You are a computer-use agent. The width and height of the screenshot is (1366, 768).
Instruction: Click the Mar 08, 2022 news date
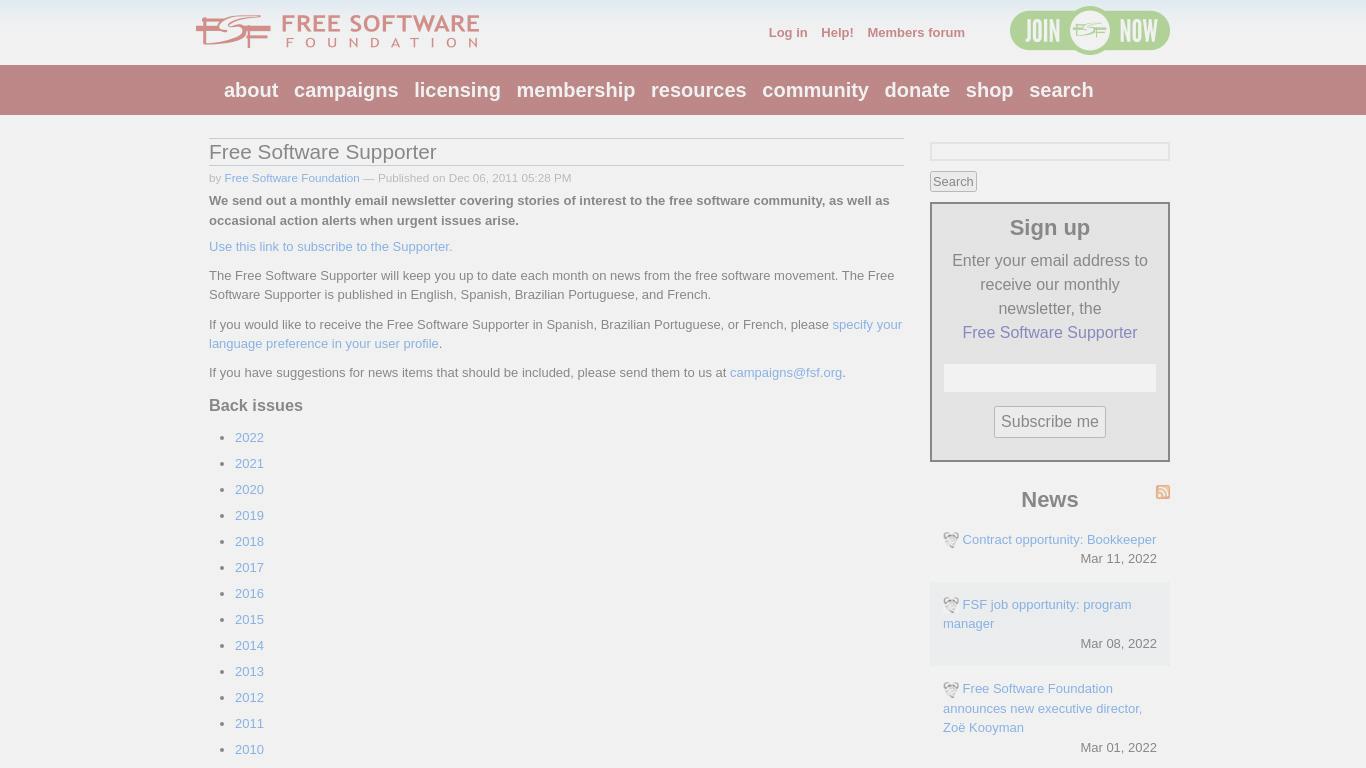pos(1118,644)
